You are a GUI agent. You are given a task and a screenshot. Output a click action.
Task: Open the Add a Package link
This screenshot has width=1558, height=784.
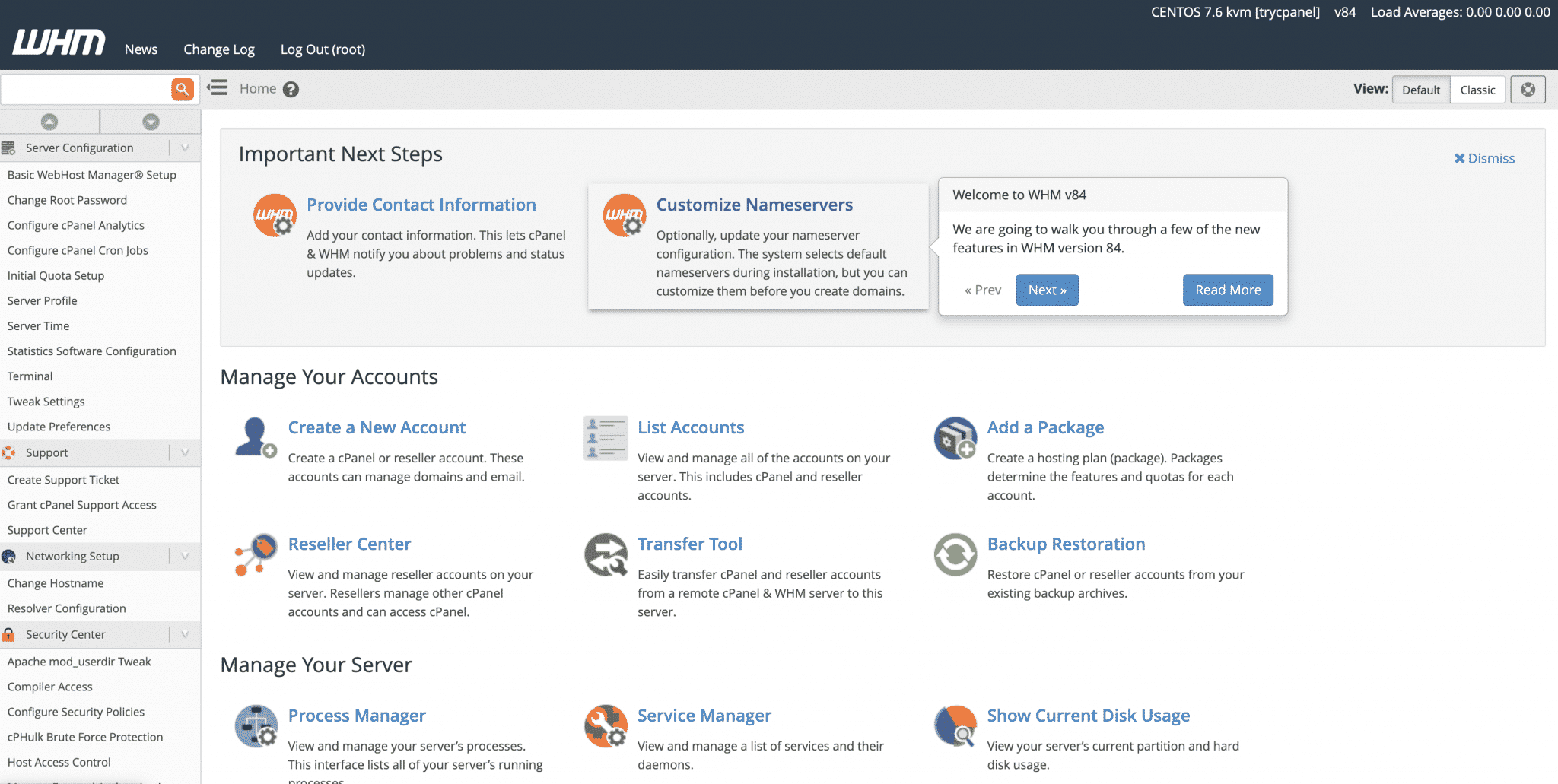pyautogui.click(x=1045, y=427)
